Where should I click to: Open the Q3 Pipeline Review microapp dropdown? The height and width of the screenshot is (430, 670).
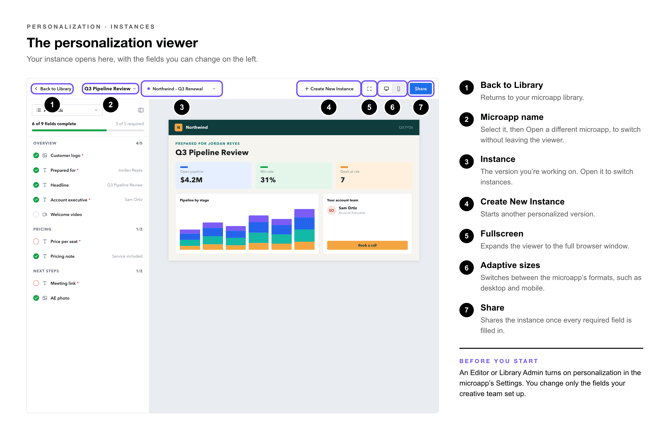110,89
